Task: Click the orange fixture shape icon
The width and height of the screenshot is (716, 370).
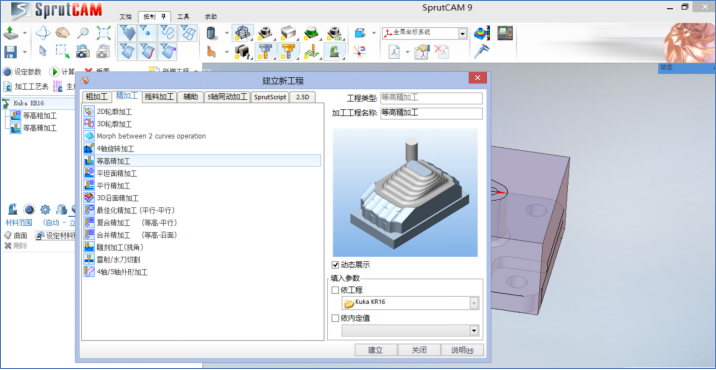Action: tap(211, 51)
